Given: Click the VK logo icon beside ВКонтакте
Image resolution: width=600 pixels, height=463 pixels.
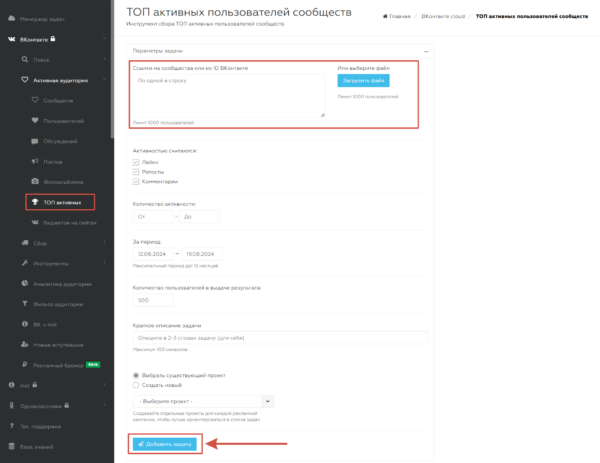Looking at the screenshot, I should point(11,39).
